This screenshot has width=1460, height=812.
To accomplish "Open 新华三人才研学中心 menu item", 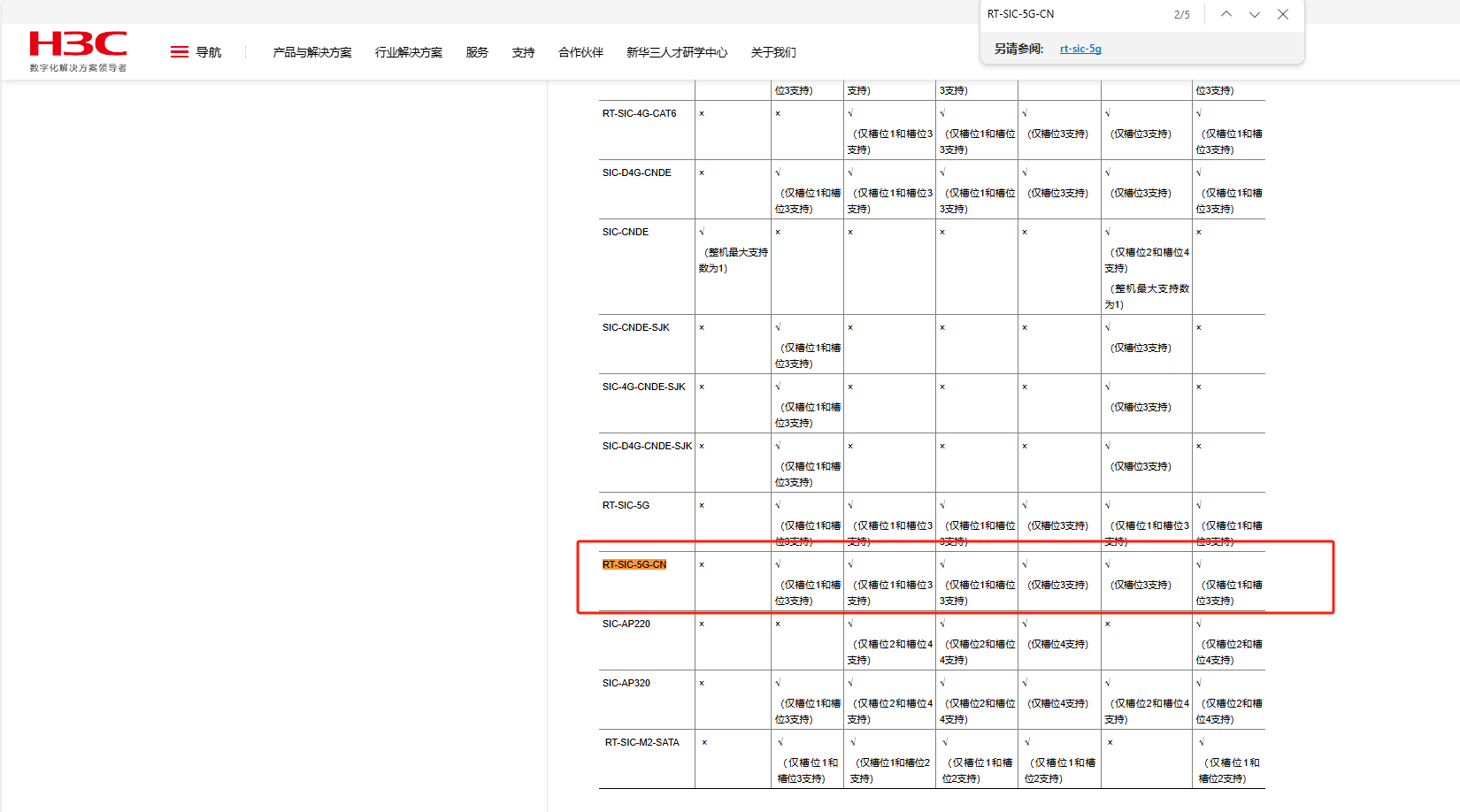I will coord(677,52).
